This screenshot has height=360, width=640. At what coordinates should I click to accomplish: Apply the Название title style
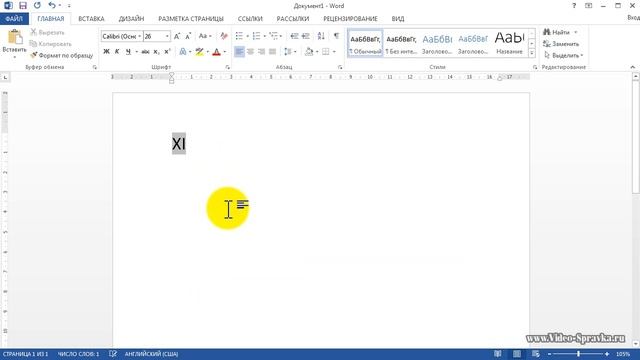pos(509,43)
